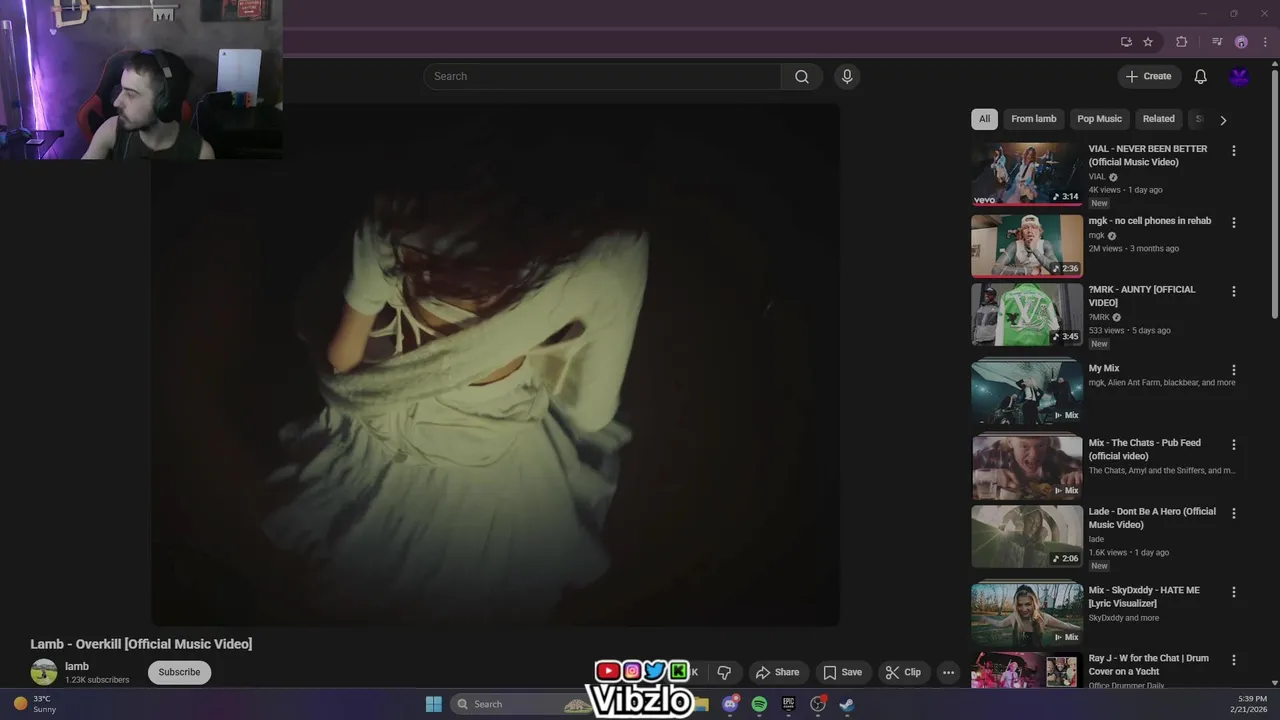The width and height of the screenshot is (1280, 720).
Task: Open Discord from the taskbar
Action: 730,704
